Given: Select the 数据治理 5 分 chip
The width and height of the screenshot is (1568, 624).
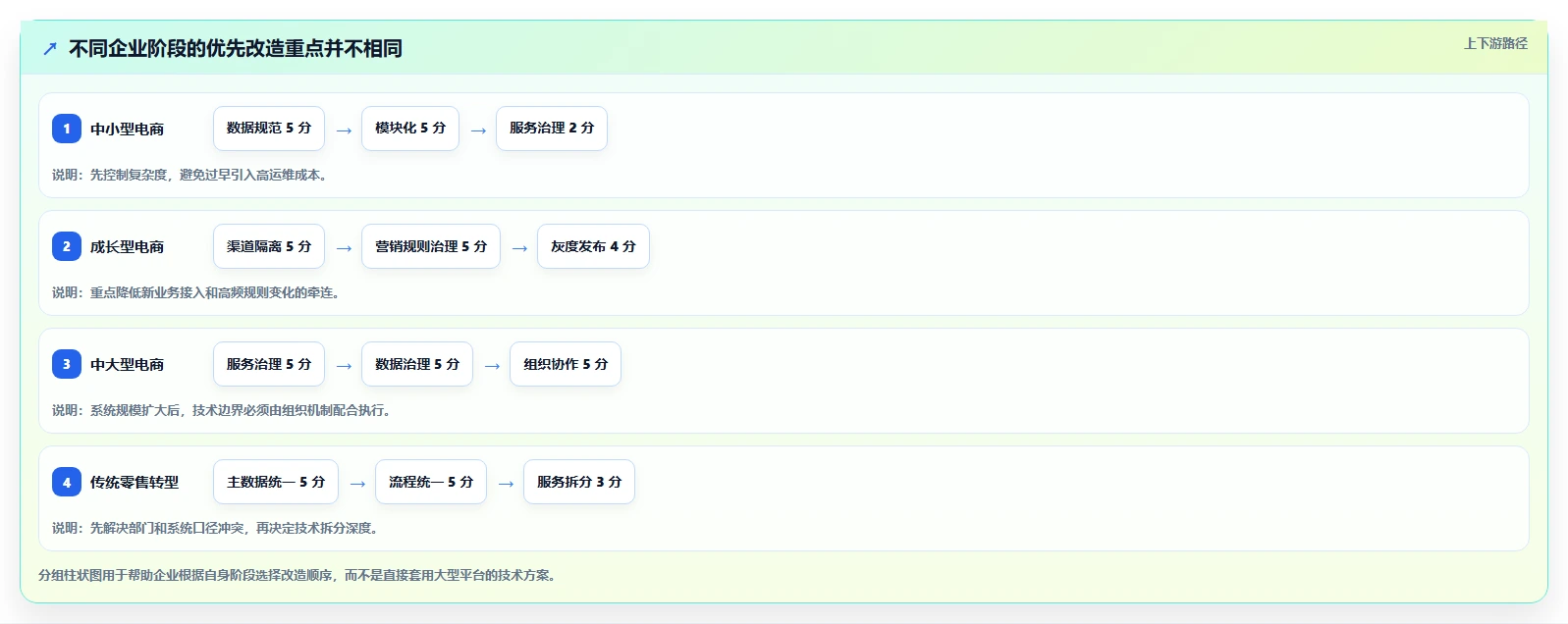Looking at the screenshot, I should [417, 364].
